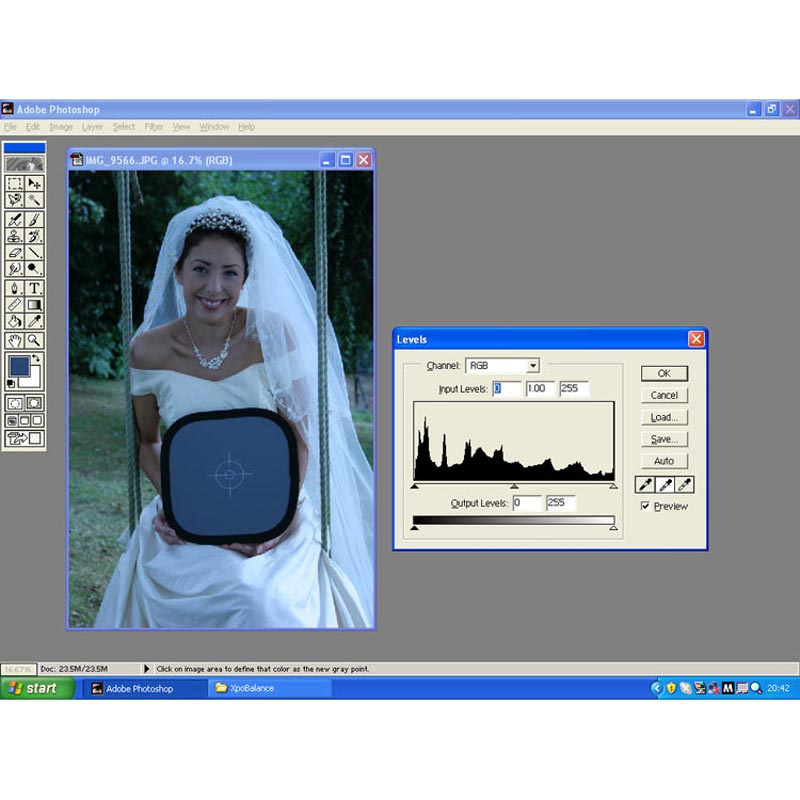Screen dimensions: 800x800
Task: Select the Paint Bucket tool
Action: click(14, 322)
